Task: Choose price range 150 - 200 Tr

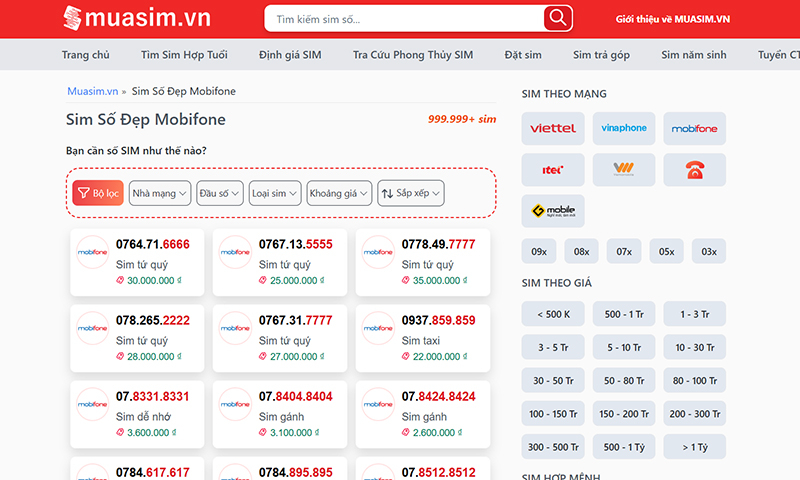Action: [624, 414]
